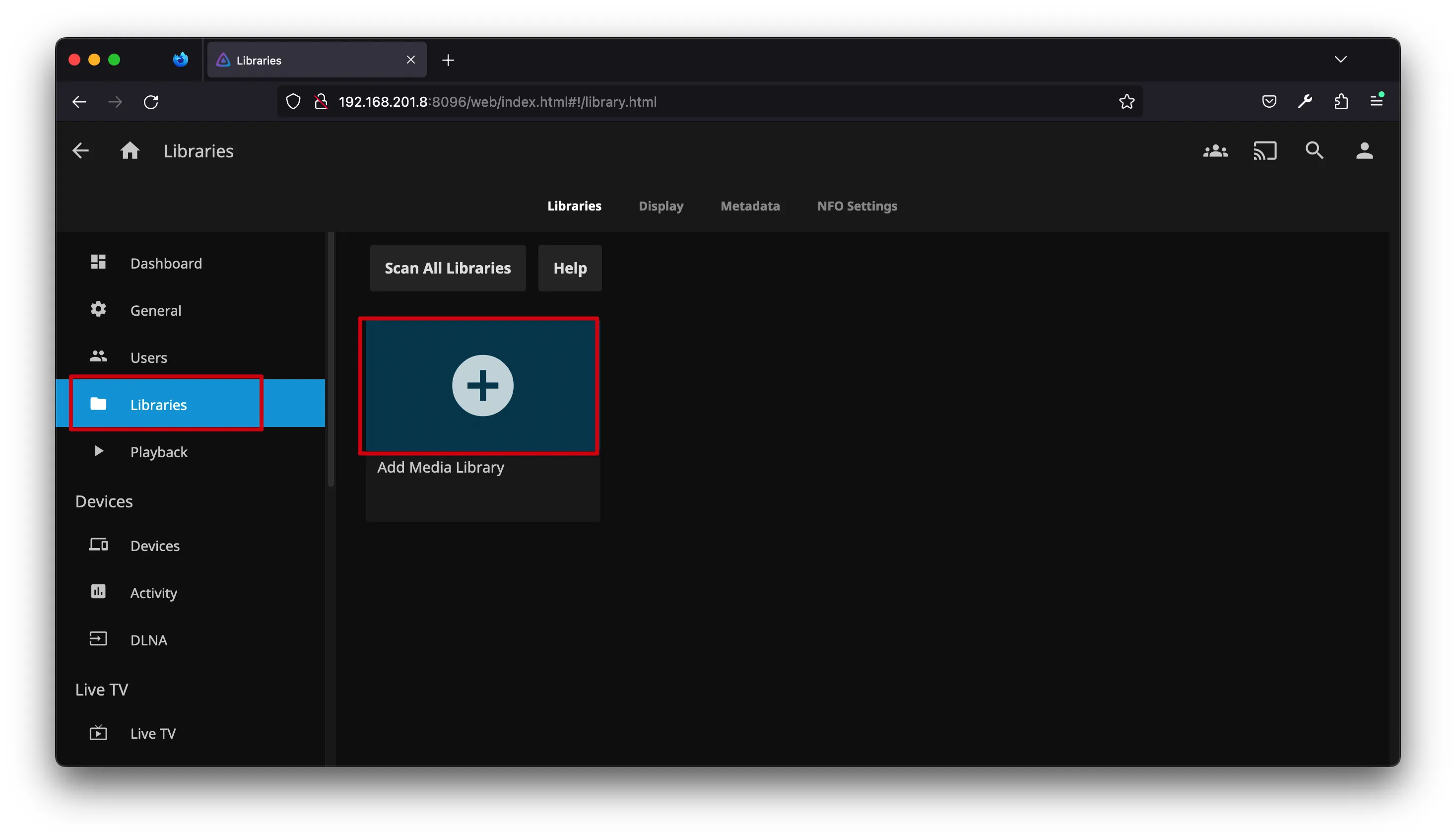Select Libraries in the sidebar
This screenshot has width=1456, height=840.
[190, 403]
